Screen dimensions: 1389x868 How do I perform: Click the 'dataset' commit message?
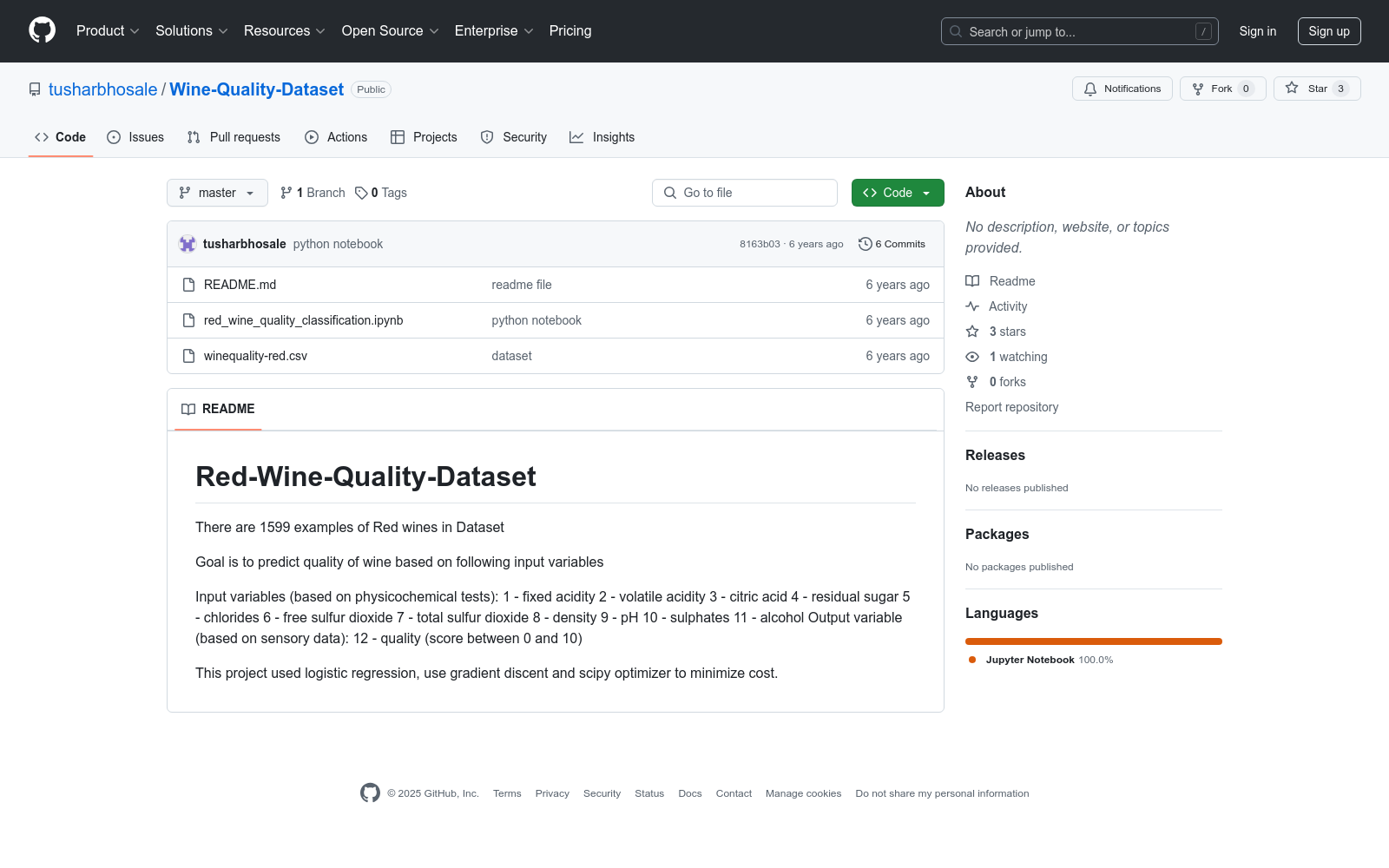click(x=511, y=356)
